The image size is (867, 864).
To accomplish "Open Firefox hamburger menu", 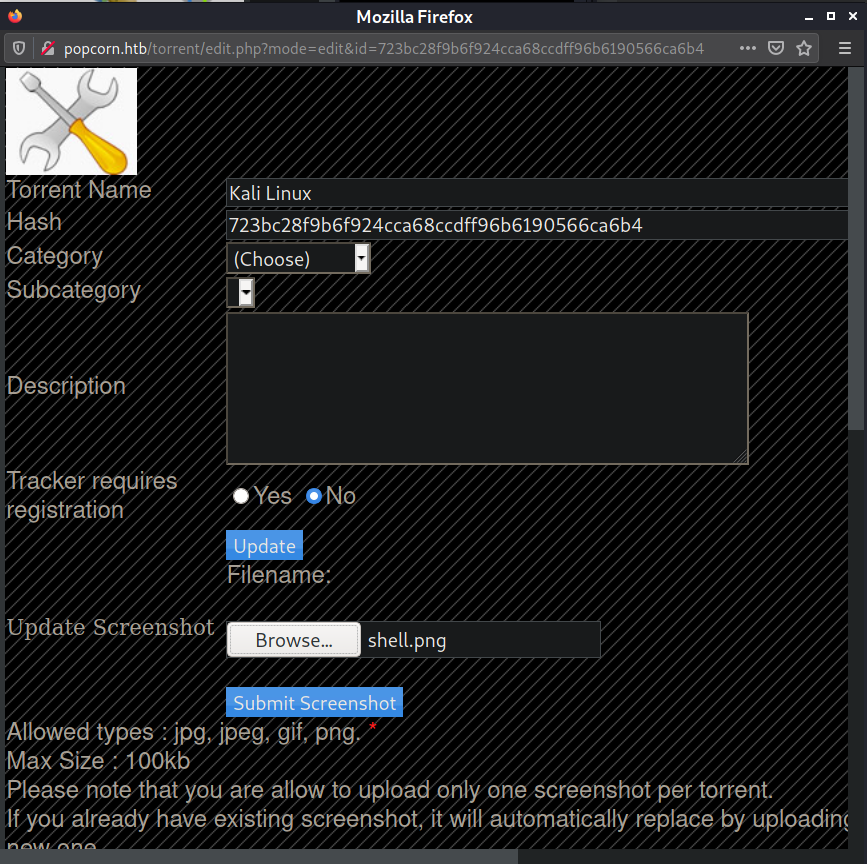I will [844, 49].
